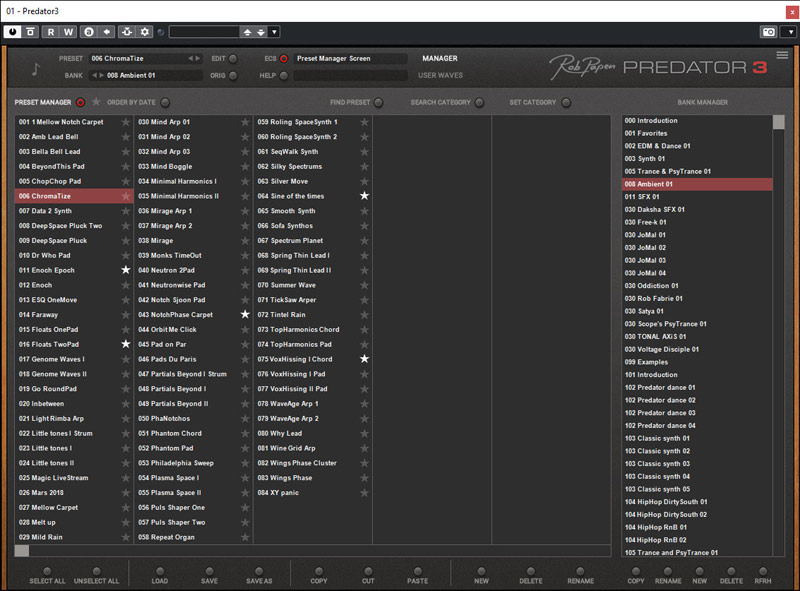Toggle the favorites star filter next to Preset Manager
This screenshot has width=800, height=591.
[96, 102]
